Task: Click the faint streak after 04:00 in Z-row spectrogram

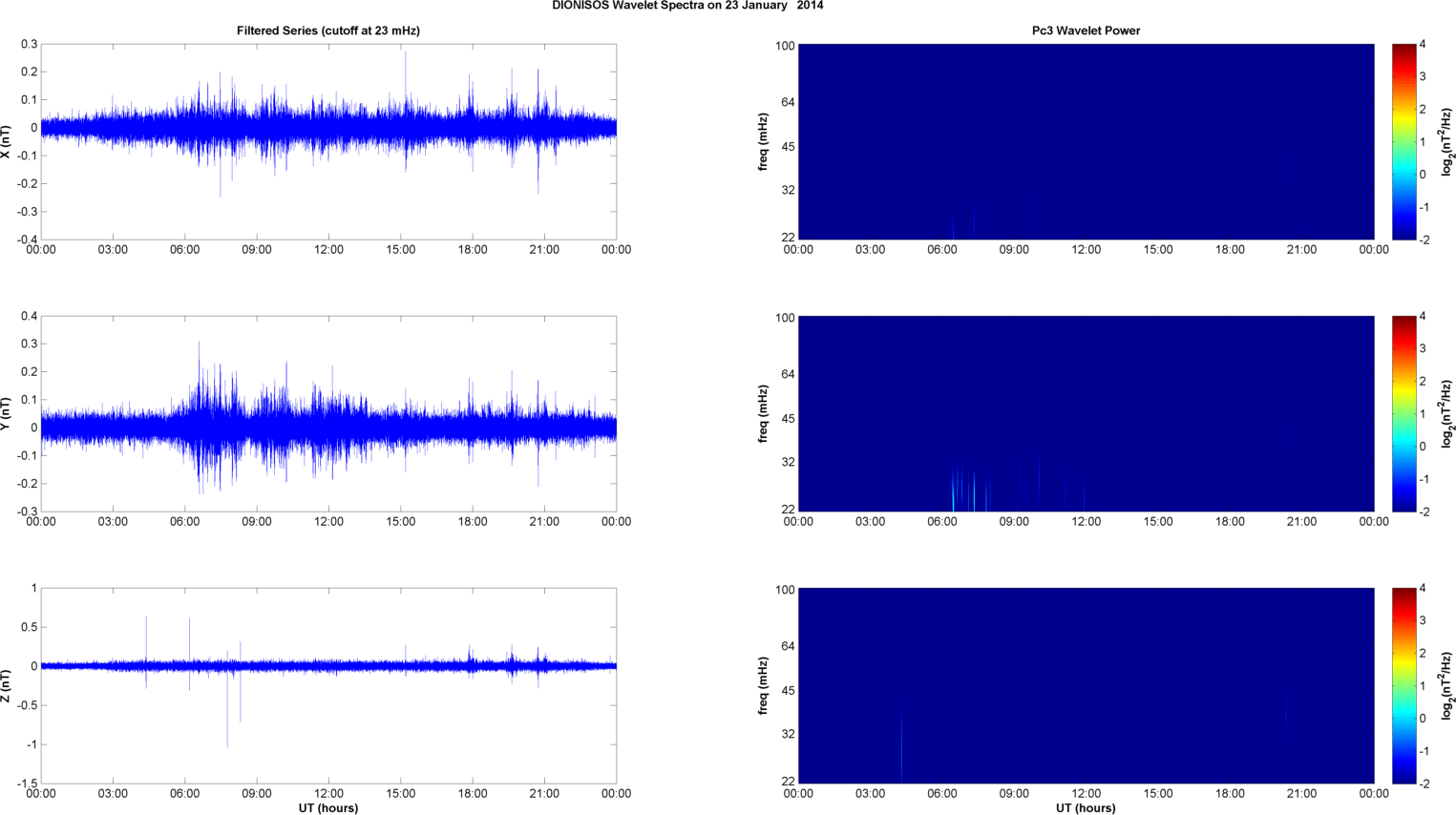Action: pos(901,744)
